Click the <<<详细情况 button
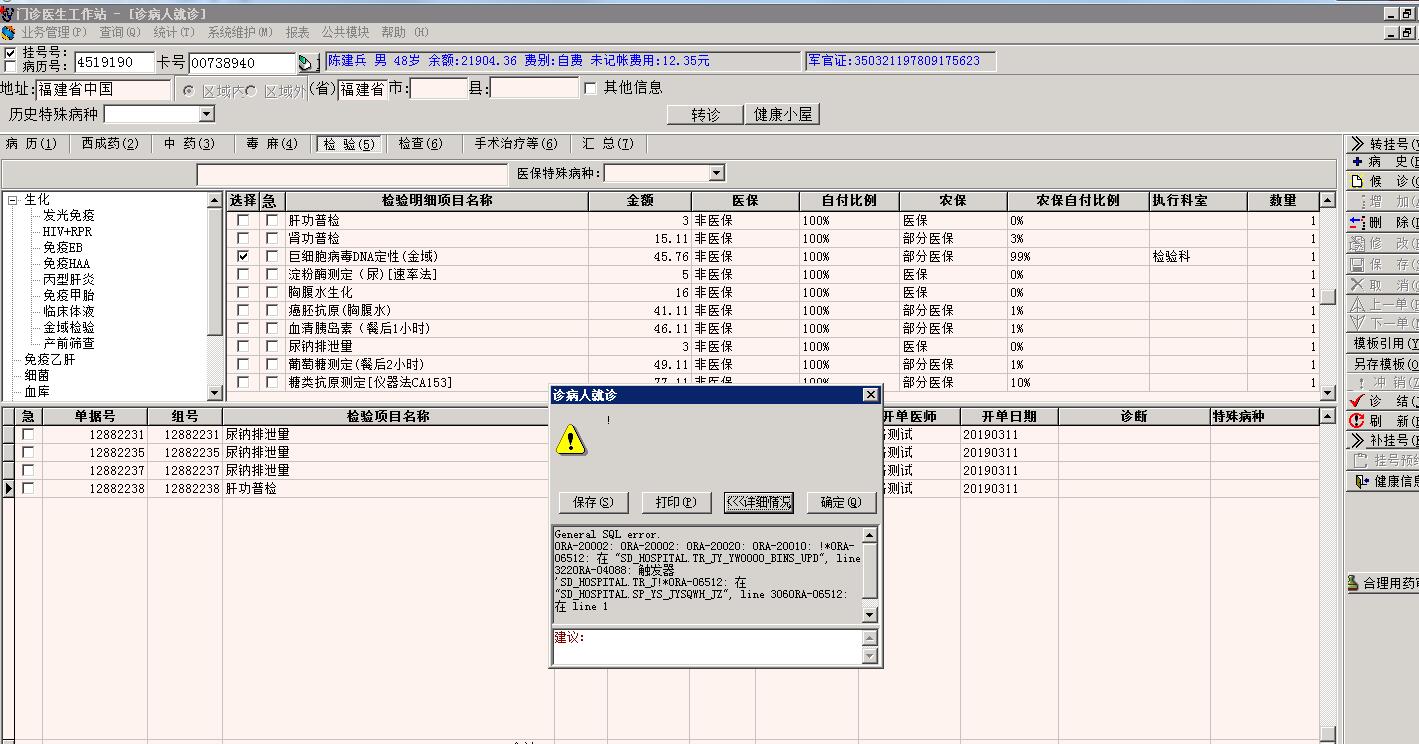Screen dimensions: 1419x744 (x=759, y=502)
